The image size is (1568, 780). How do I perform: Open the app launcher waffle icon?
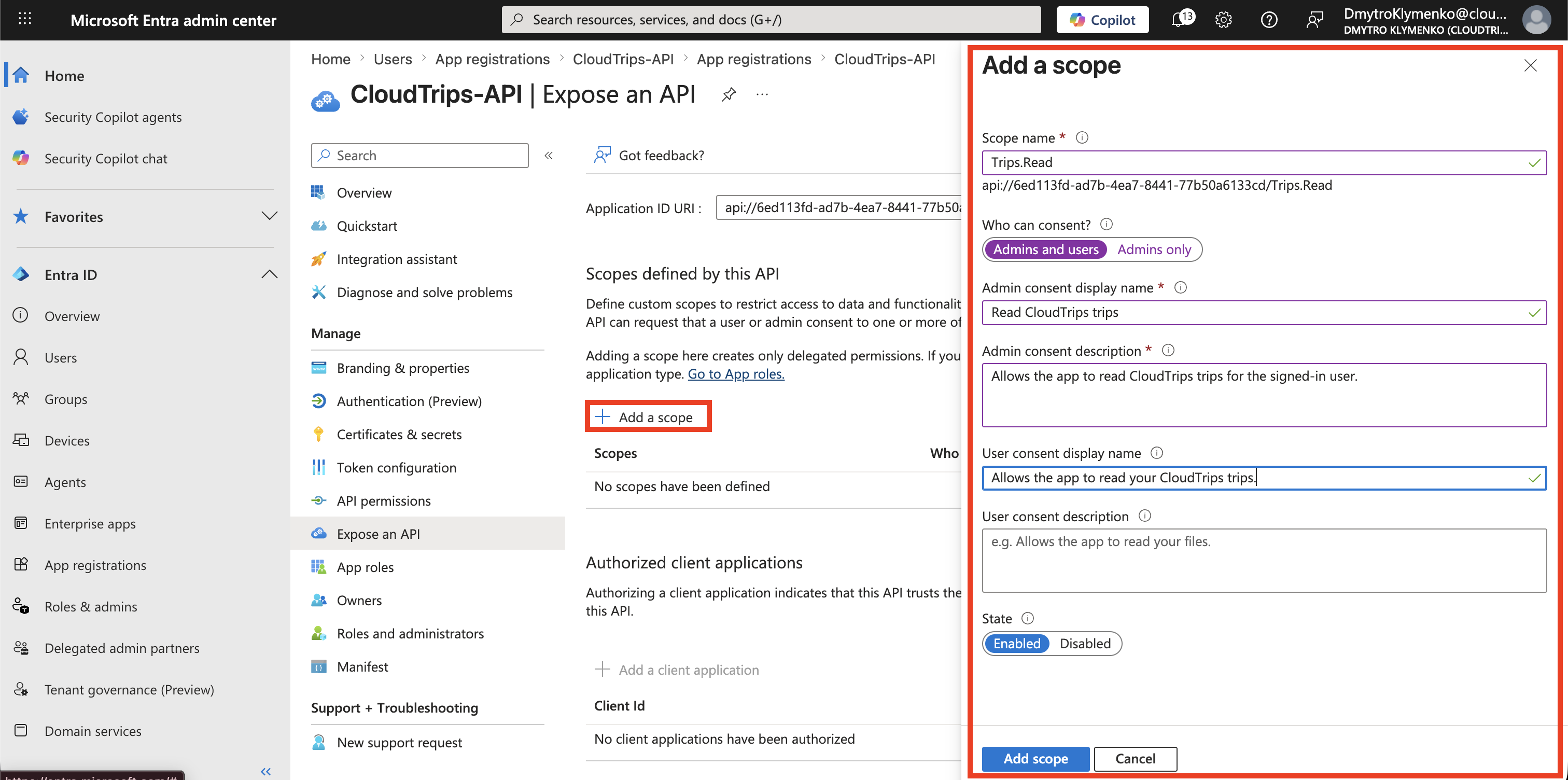click(x=25, y=20)
